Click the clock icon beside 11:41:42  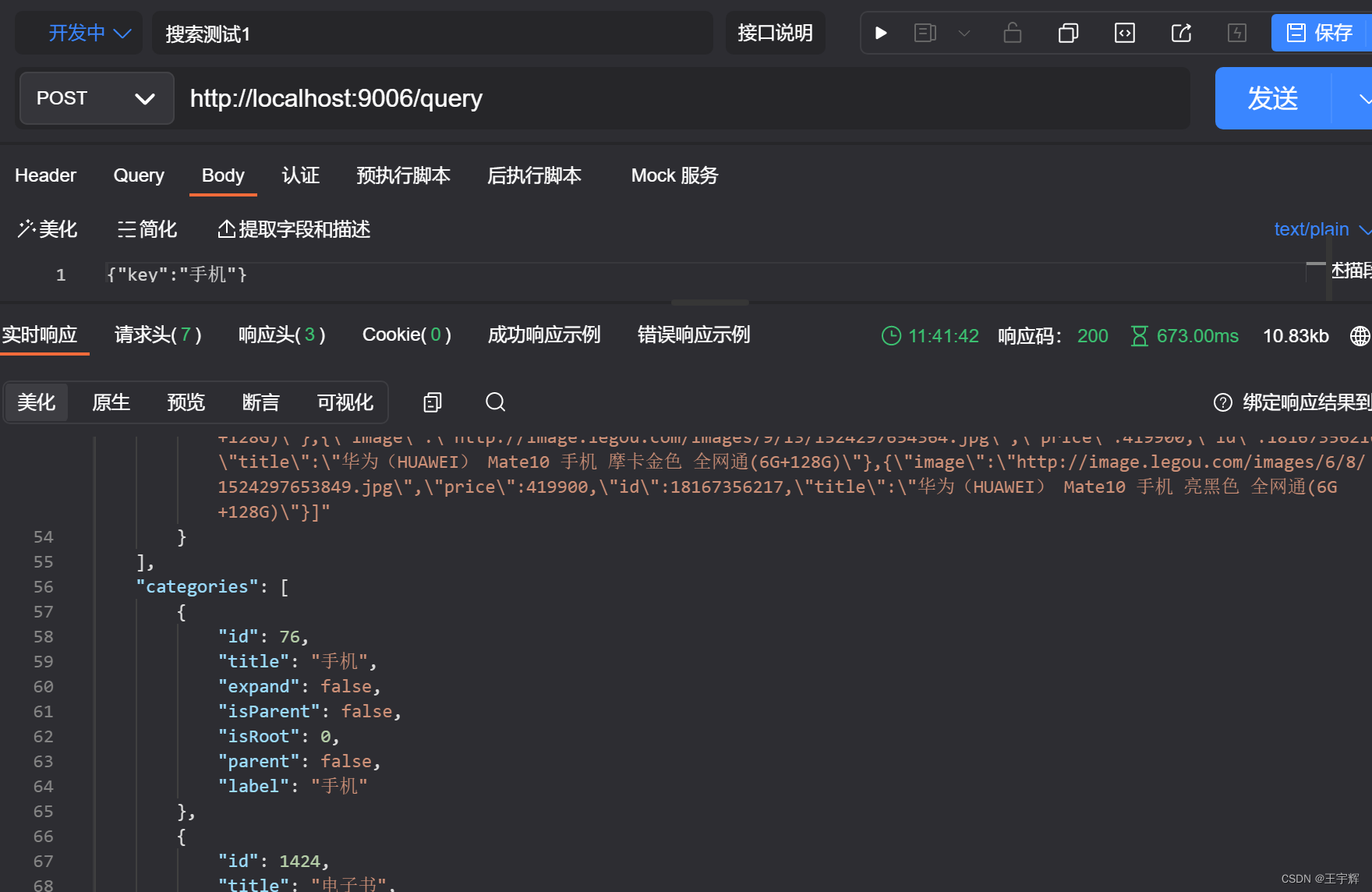891,336
